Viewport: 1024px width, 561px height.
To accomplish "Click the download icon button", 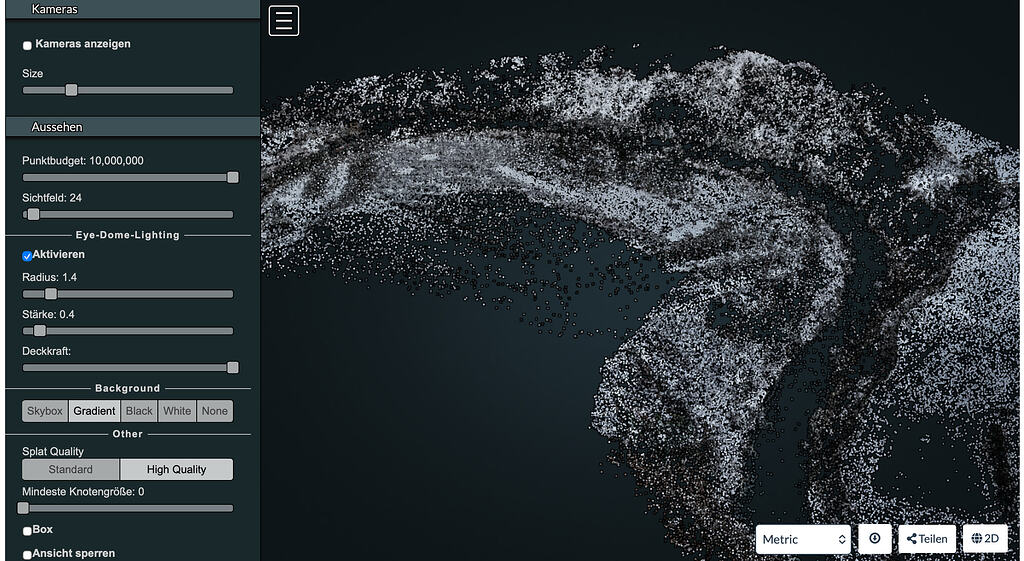I will pos(874,539).
